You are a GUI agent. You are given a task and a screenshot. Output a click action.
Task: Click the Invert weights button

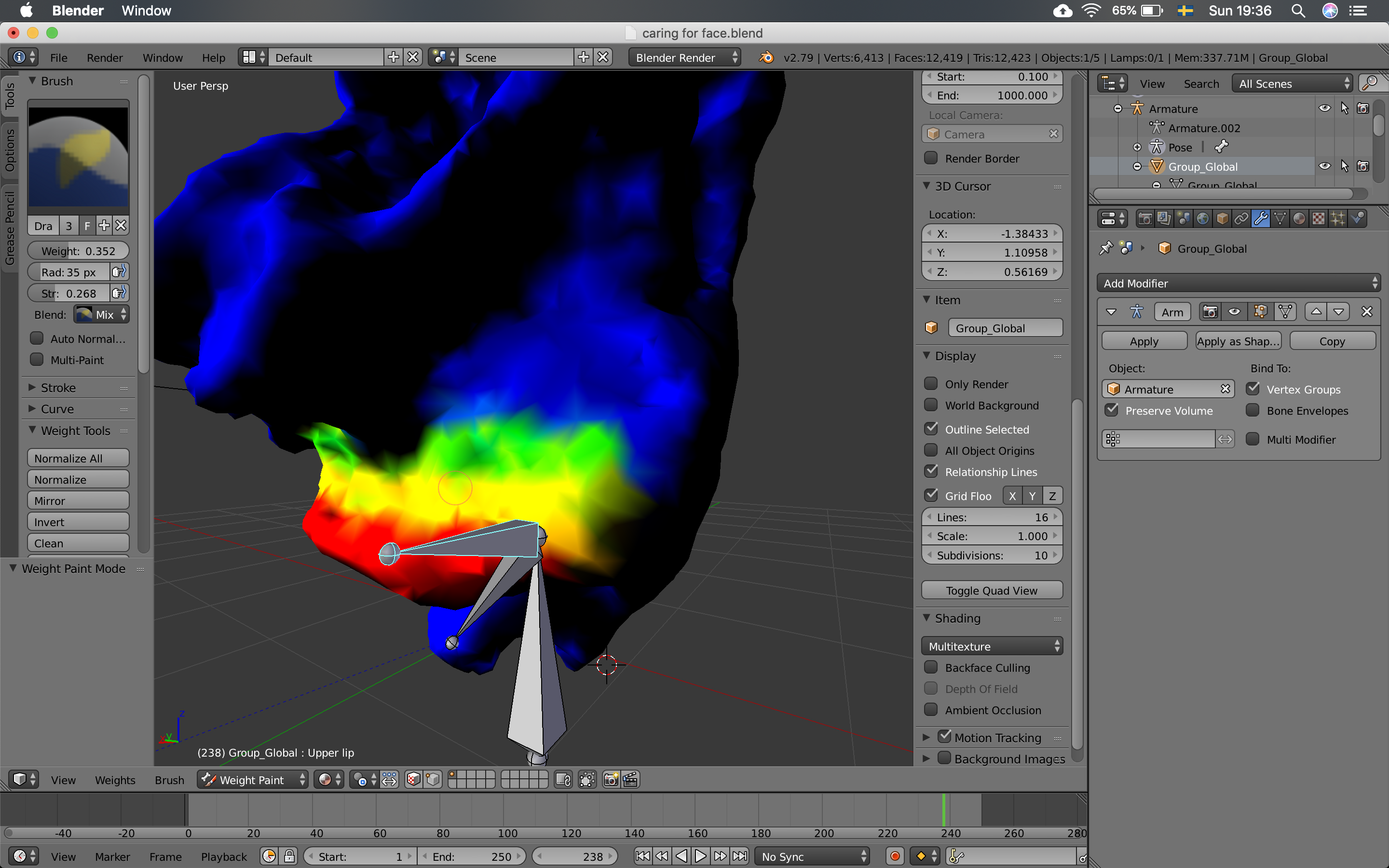(x=78, y=521)
